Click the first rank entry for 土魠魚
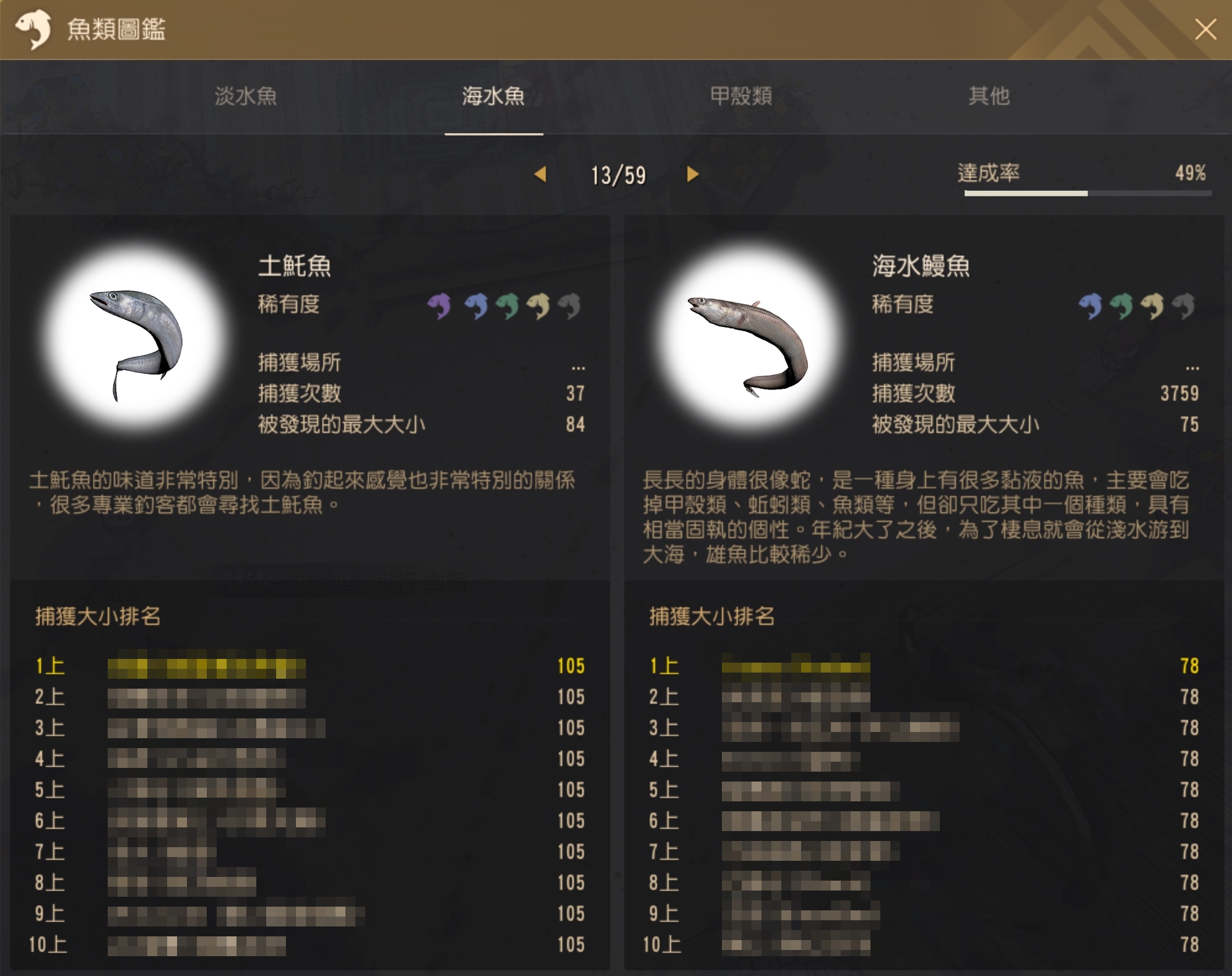This screenshot has width=1232, height=976. pyautogui.click(x=310, y=667)
